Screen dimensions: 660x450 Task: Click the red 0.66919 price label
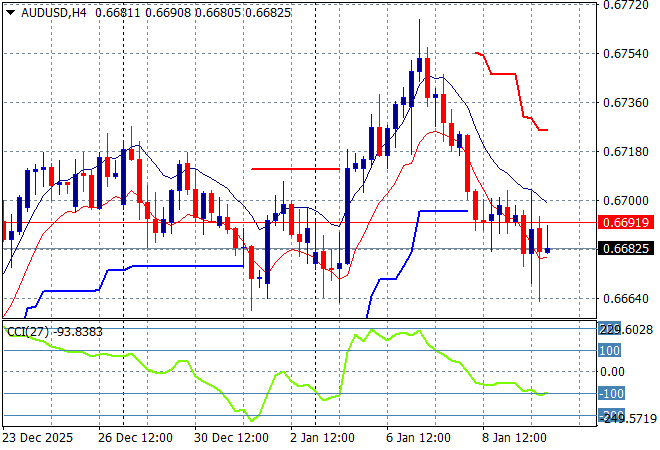(630, 222)
